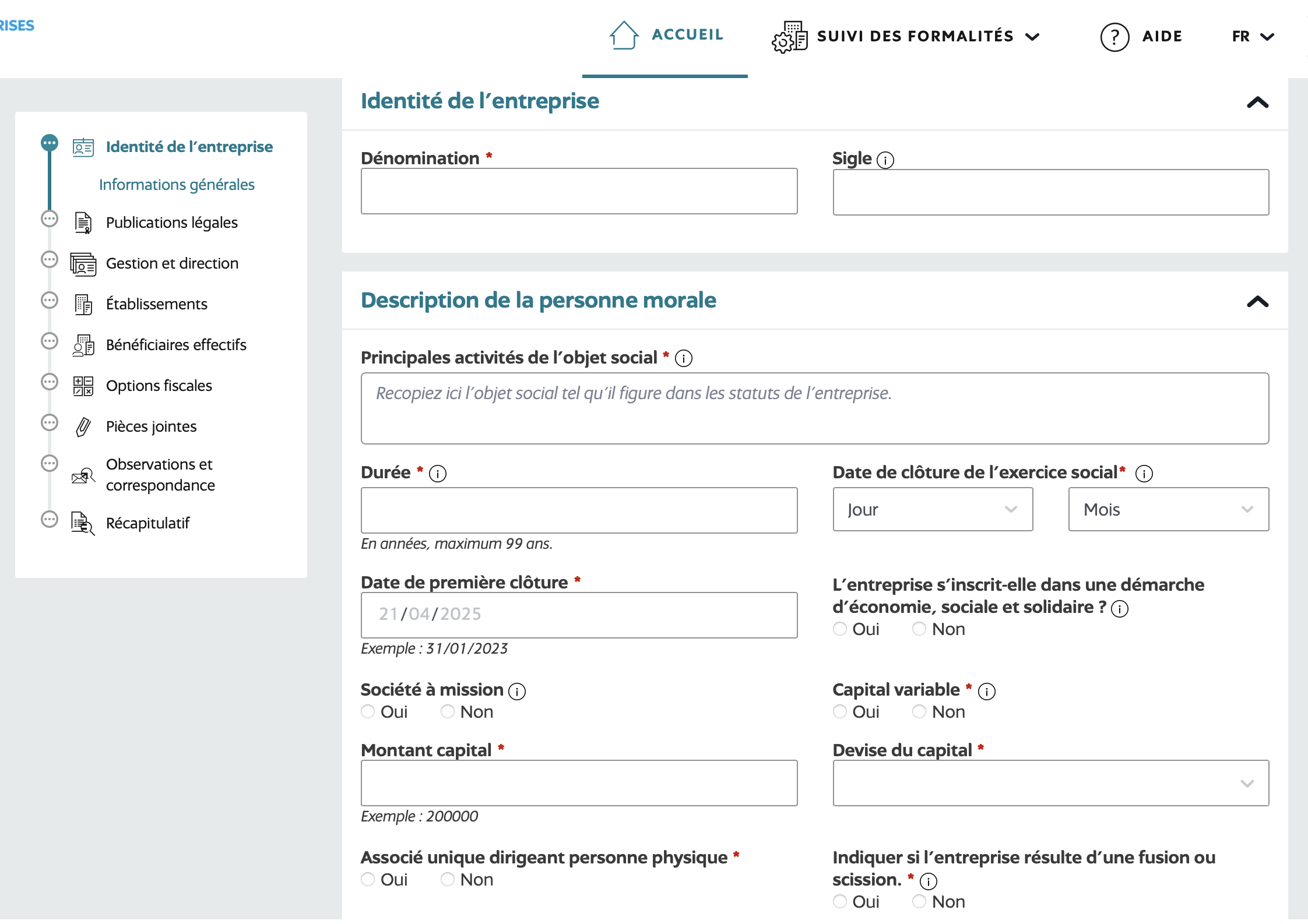Click the Sigle input field
This screenshot has height=924, width=1308.
click(1050, 192)
